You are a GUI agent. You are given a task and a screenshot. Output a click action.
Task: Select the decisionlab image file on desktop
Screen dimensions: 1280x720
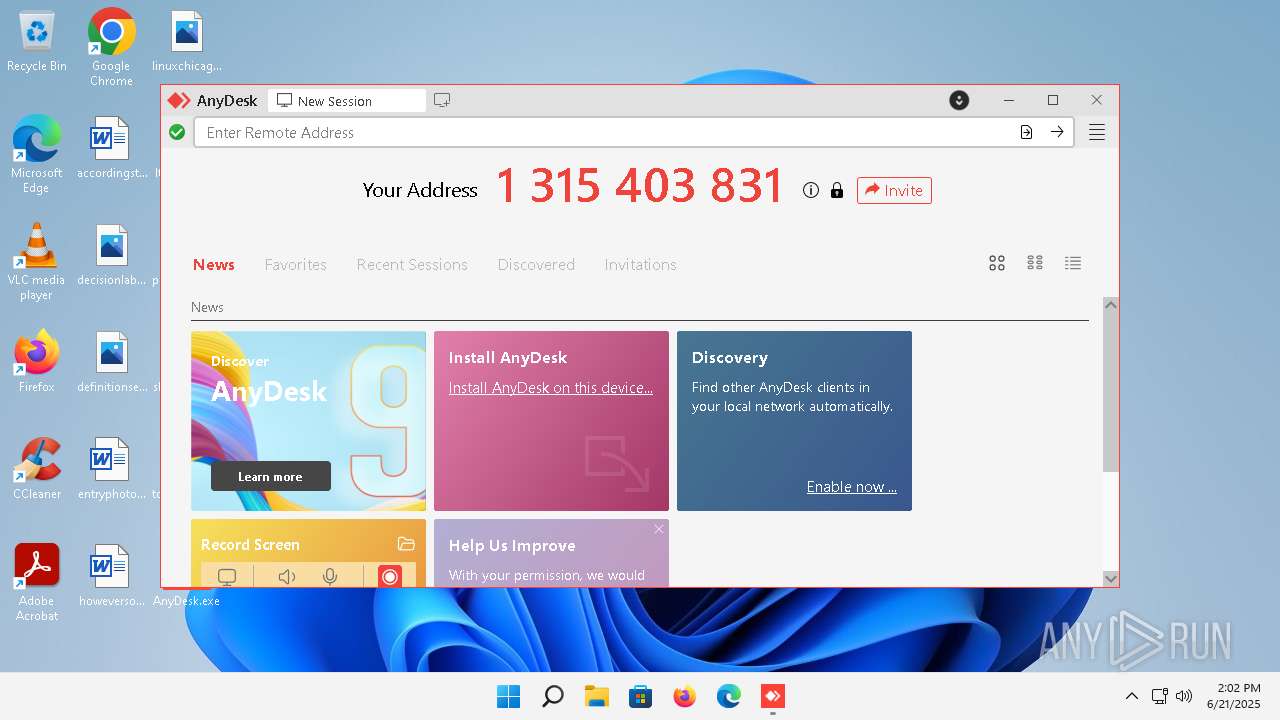click(x=112, y=256)
